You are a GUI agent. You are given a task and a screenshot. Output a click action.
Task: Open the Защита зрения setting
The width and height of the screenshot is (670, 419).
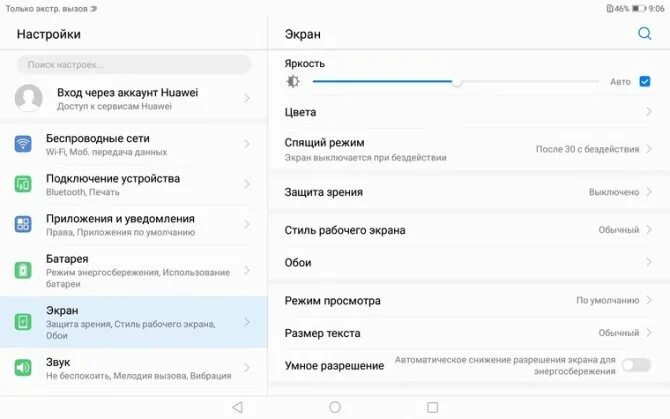[x=468, y=192]
